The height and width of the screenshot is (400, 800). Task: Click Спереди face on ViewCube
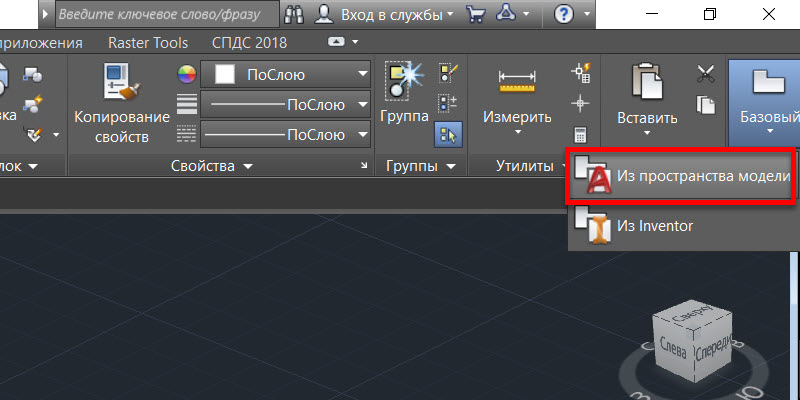pyautogui.click(x=713, y=349)
